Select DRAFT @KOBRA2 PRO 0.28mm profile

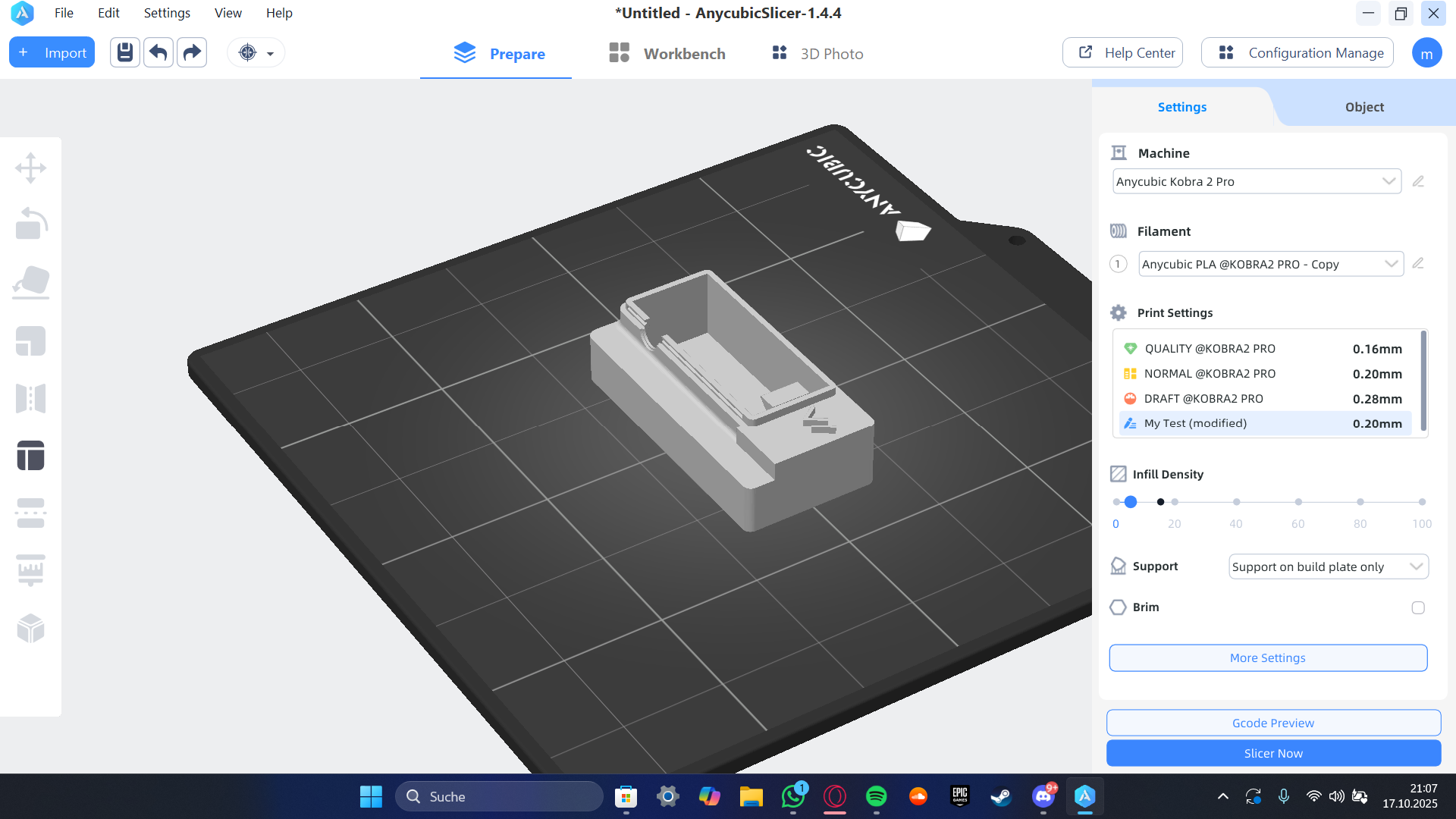pos(1264,399)
